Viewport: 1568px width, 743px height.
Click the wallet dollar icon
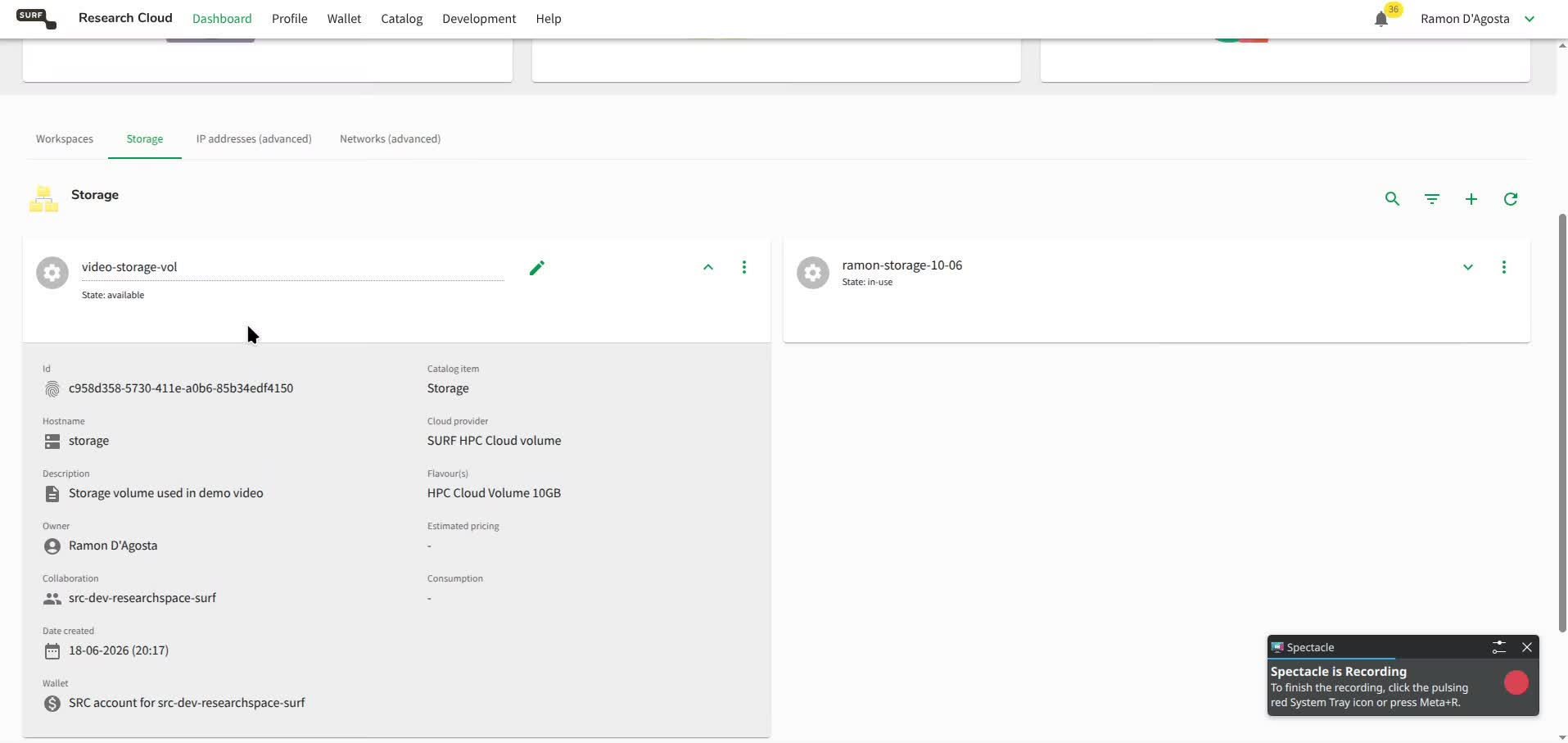click(52, 704)
